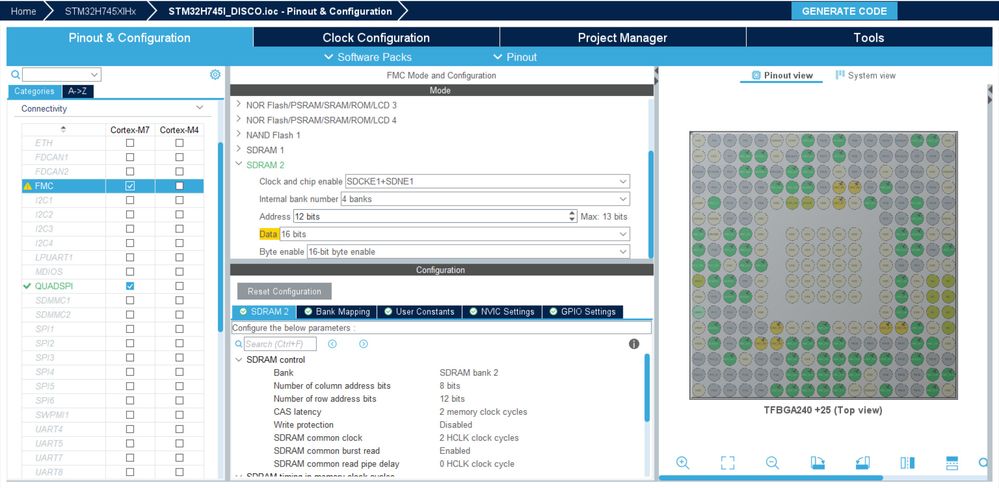Expand SDRAM 1 section
The width and height of the screenshot is (999, 488).
click(x=239, y=150)
